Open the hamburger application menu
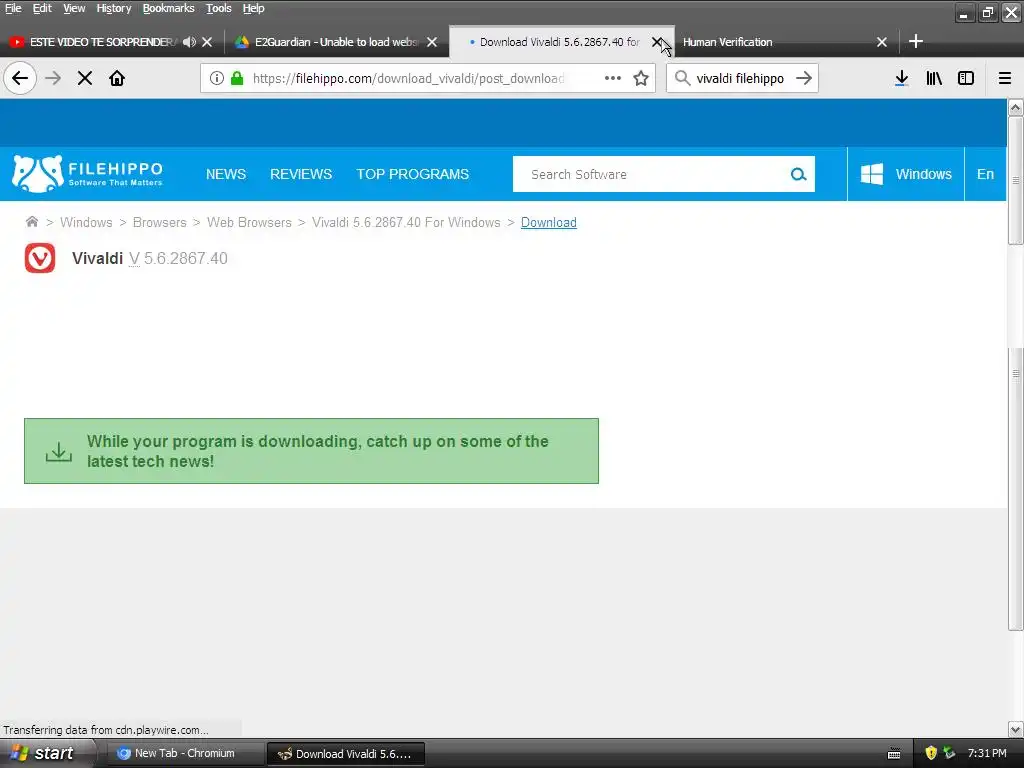 [1005, 78]
